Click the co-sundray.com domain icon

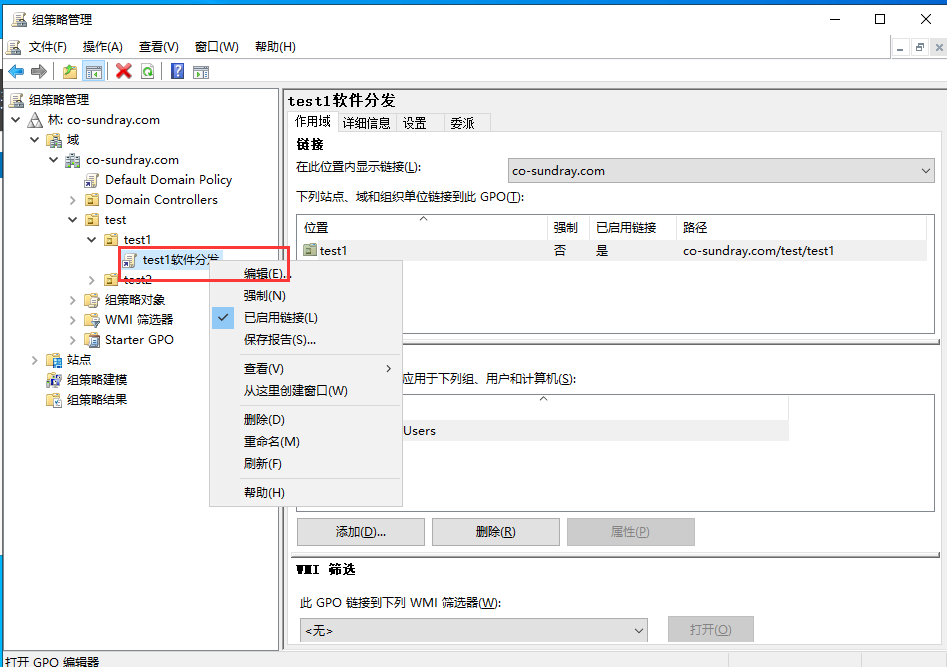(x=72, y=160)
